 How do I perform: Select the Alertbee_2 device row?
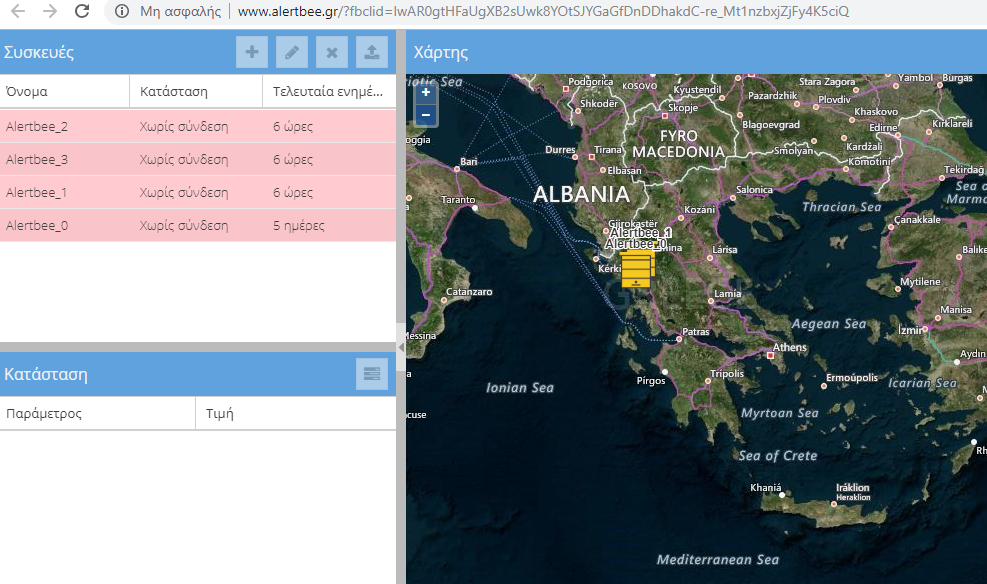[198, 126]
